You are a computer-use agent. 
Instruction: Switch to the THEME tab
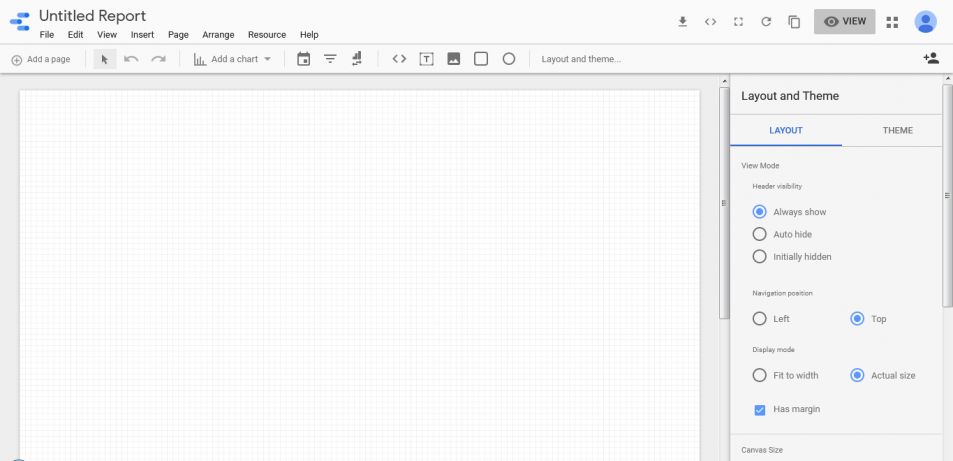click(x=898, y=130)
